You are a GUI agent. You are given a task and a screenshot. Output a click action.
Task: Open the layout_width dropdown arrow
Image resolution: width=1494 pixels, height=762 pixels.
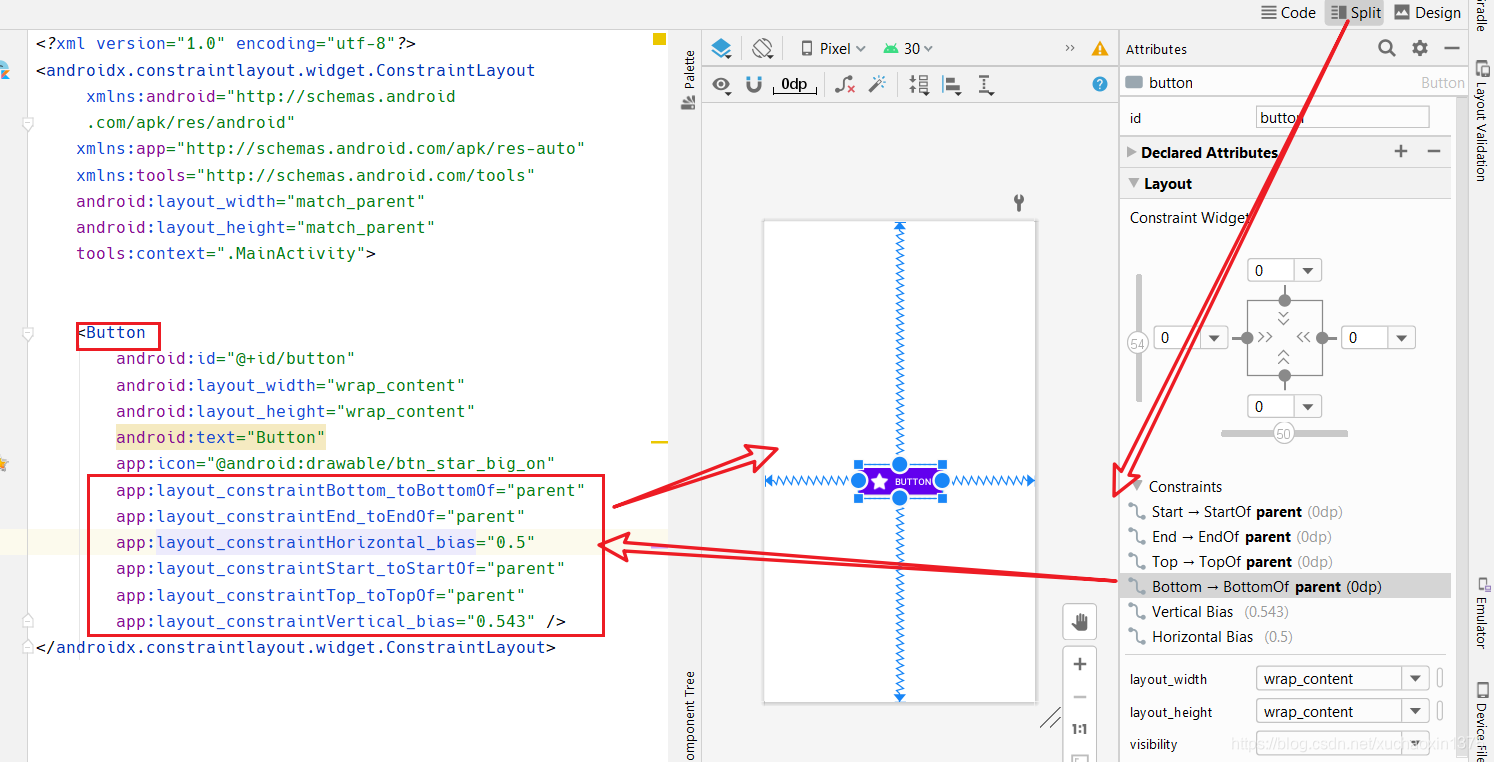click(1415, 678)
